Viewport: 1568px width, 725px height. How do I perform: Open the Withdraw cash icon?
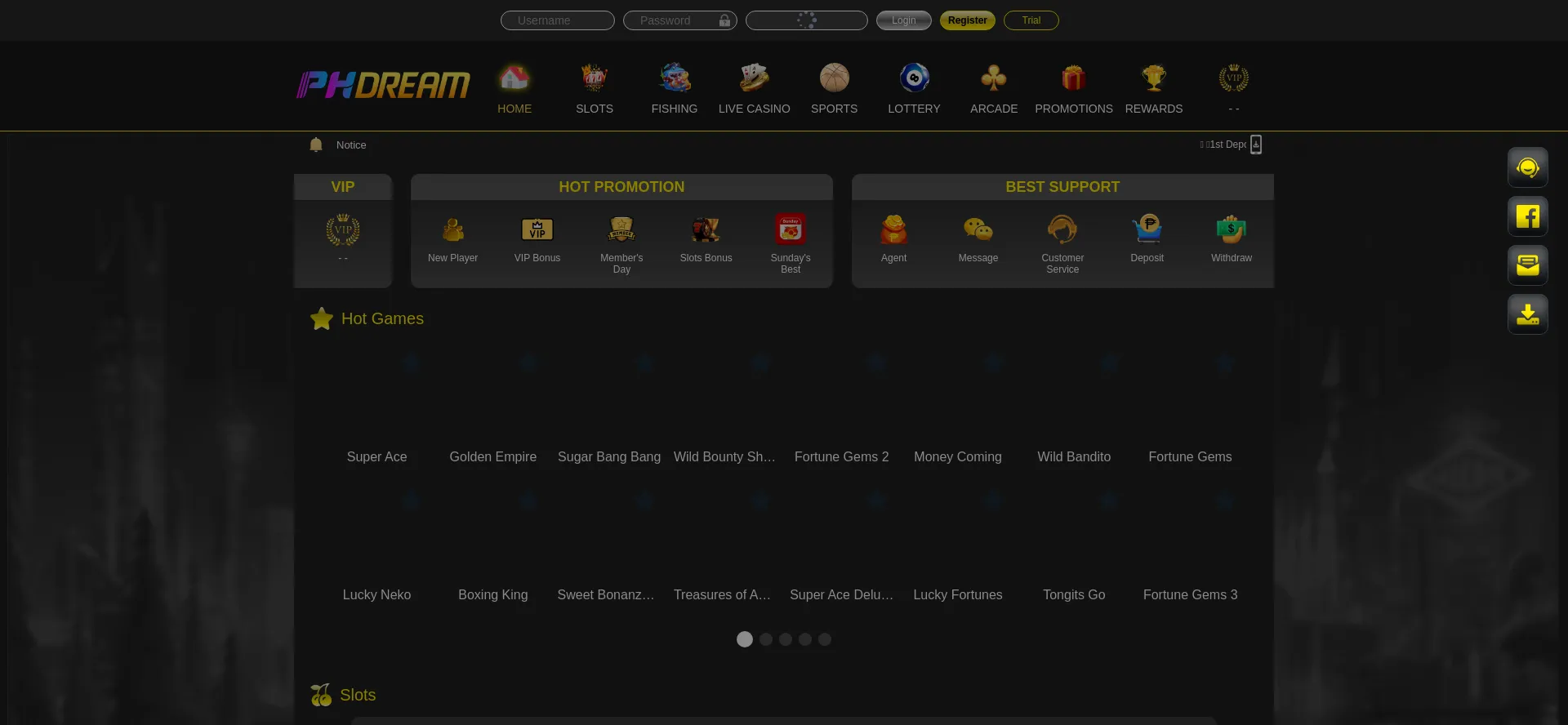pyautogui.click(x=1232, y=230)
